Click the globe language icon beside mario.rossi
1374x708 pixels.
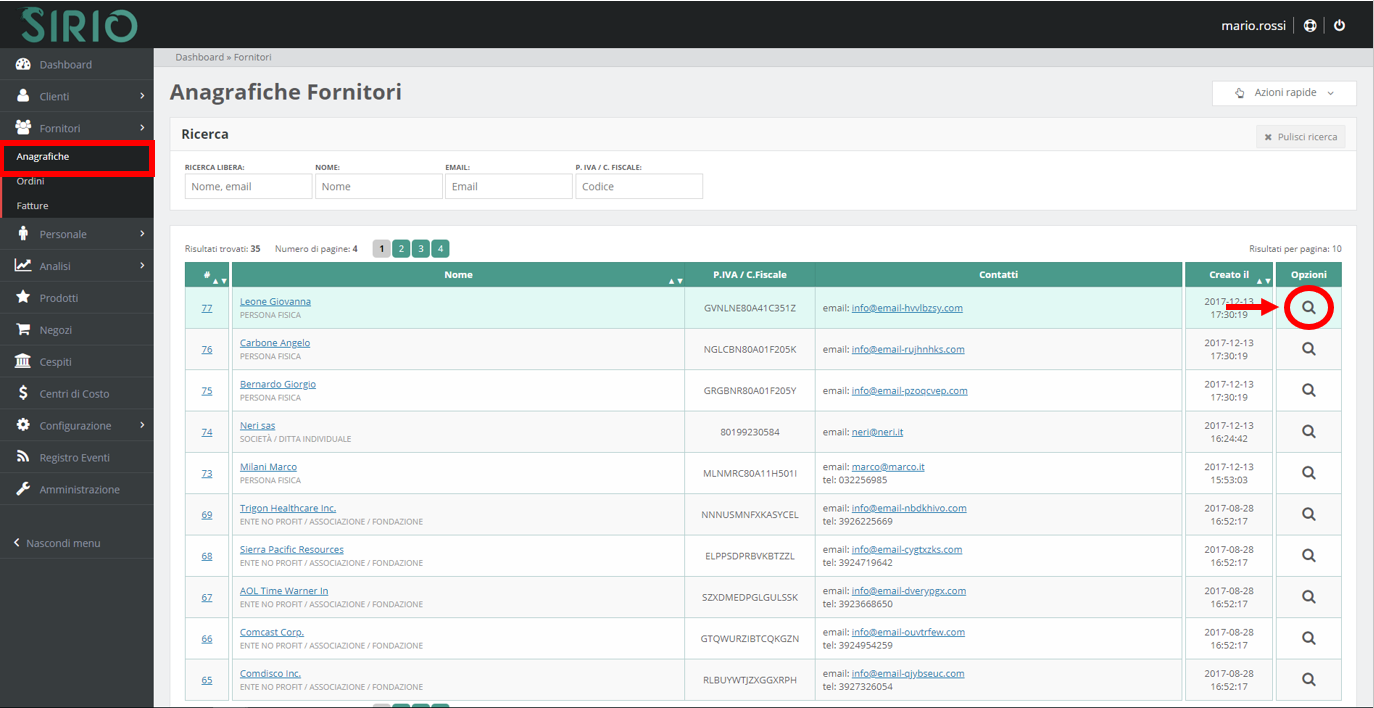1310,26
